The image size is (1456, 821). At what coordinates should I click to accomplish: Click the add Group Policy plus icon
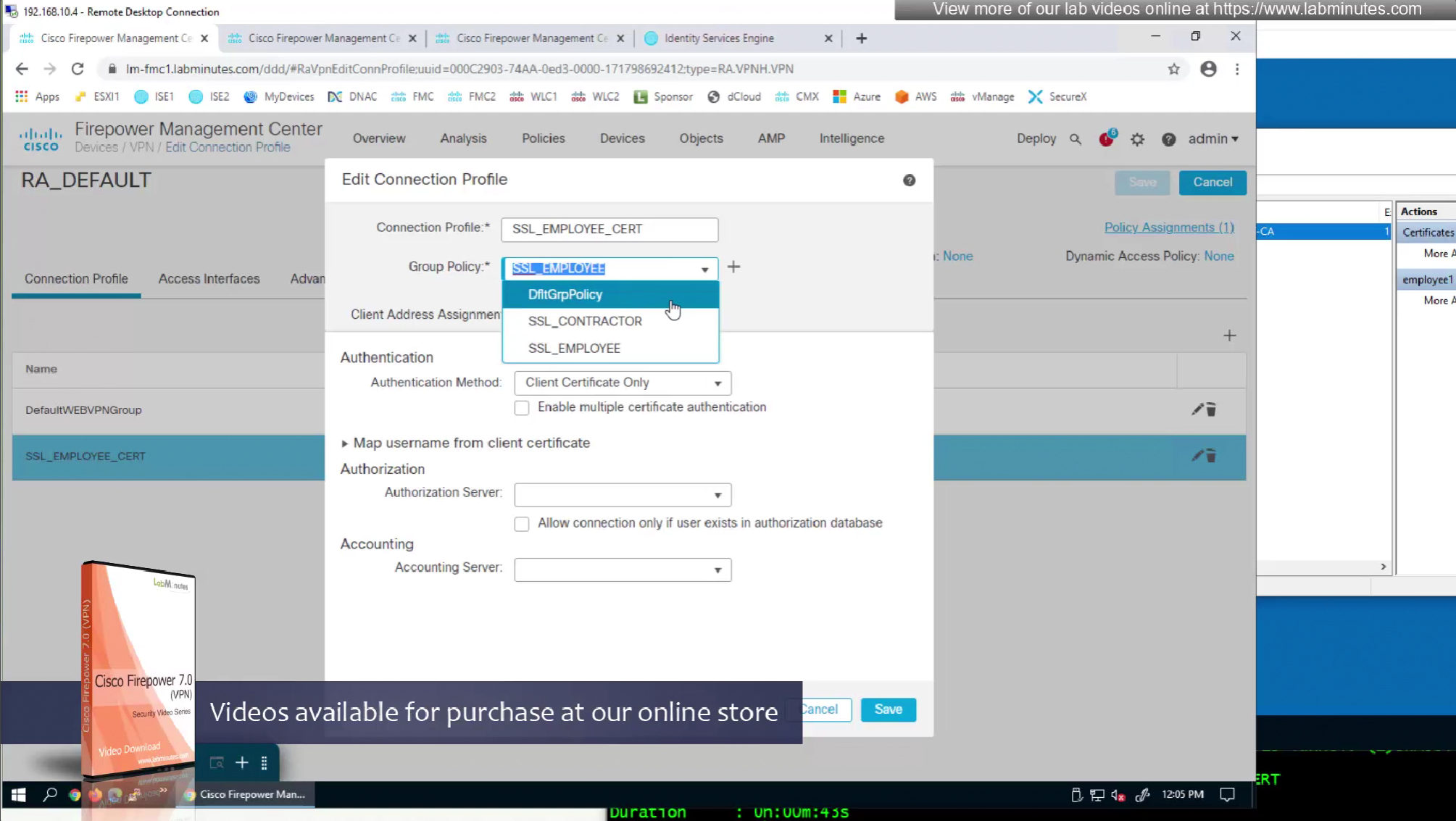[733, 267]
